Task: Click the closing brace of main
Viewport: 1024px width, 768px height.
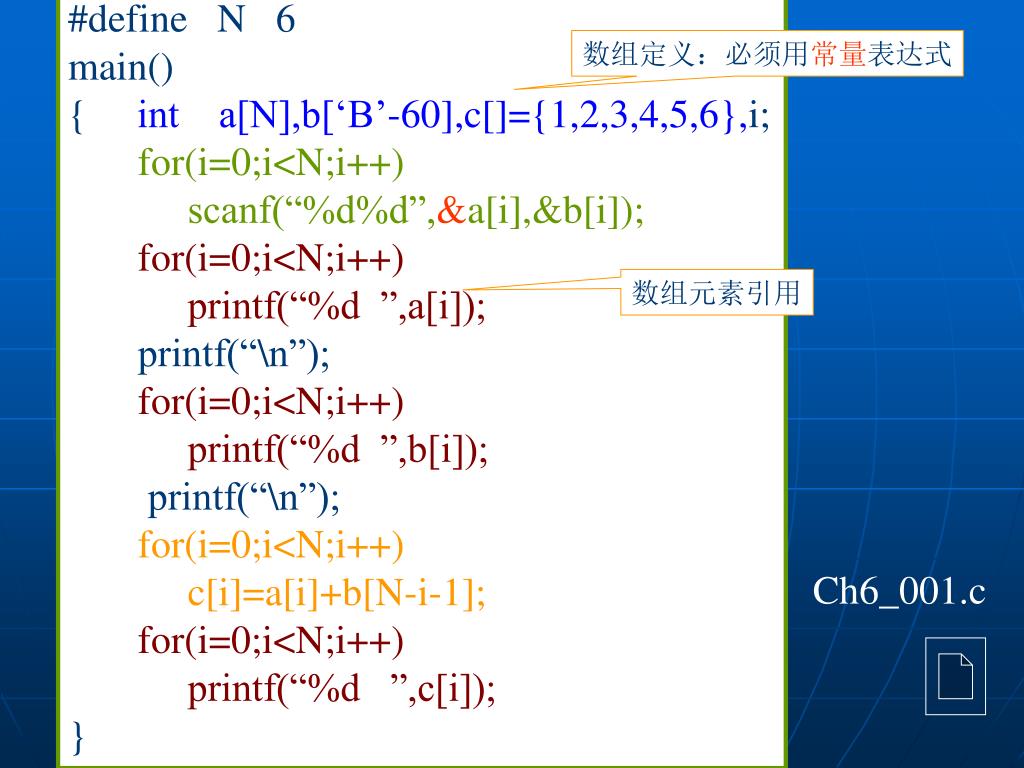Action: [x=78, y=738]
